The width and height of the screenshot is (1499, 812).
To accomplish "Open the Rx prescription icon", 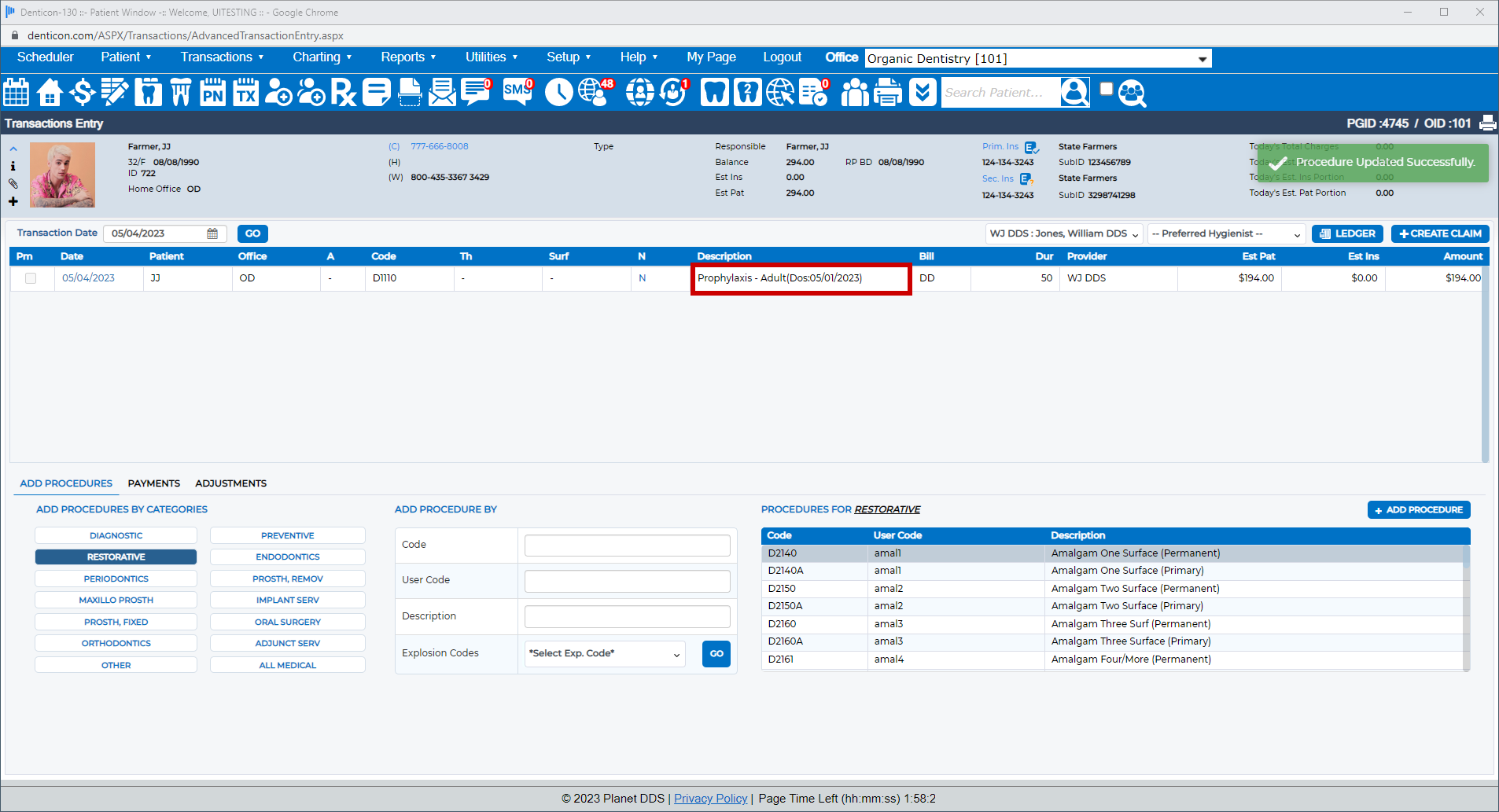I will click(343, 93).
